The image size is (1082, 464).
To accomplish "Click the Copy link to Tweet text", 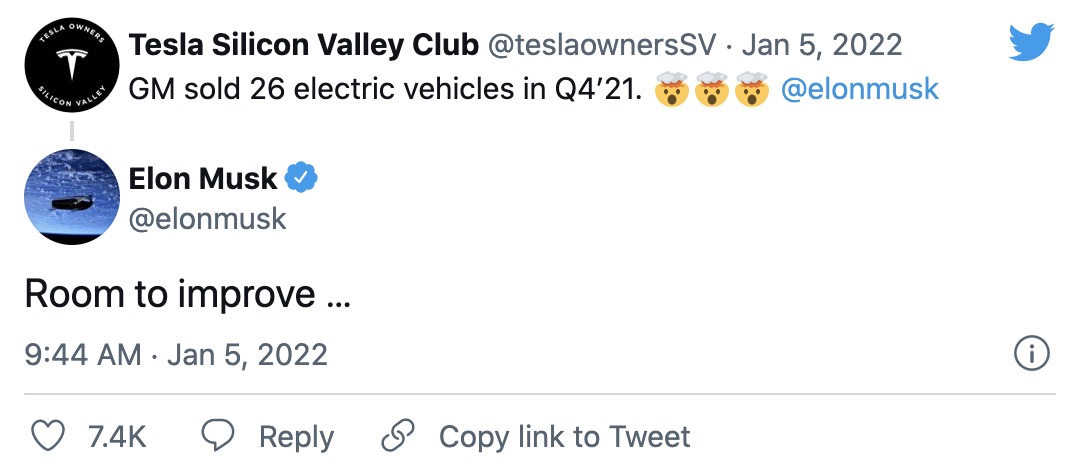I will point(564,437).
